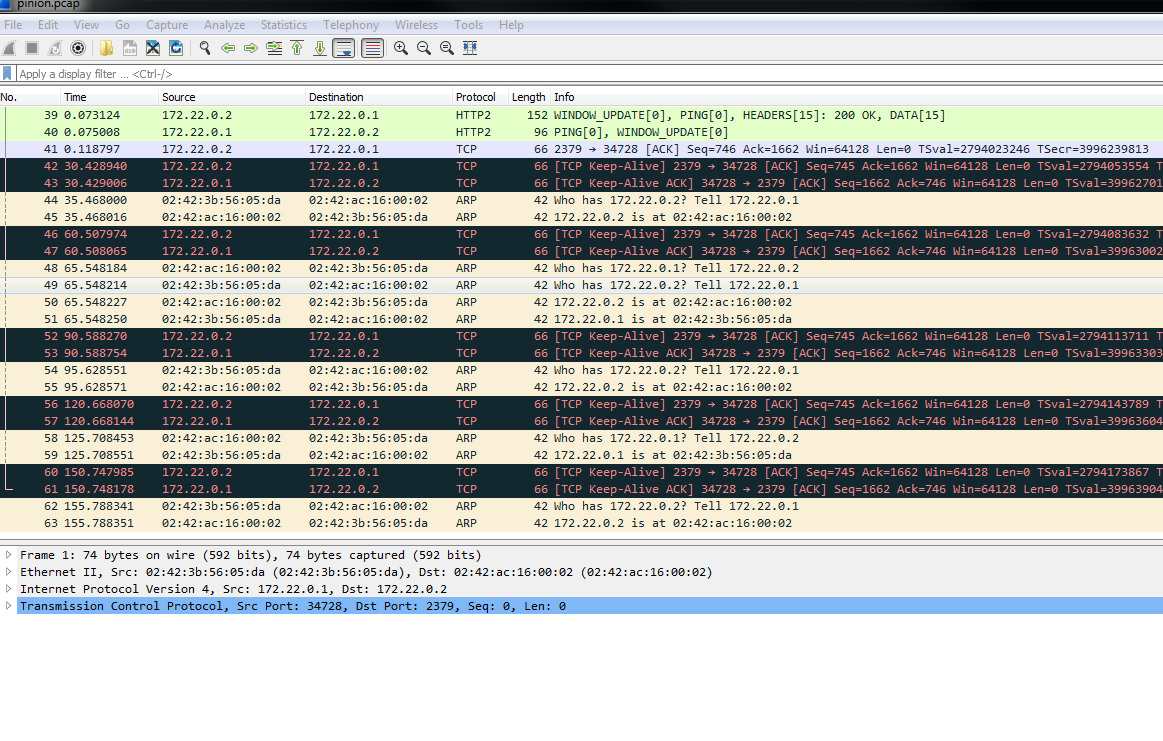Find a packet using the magnifier icon
The width and height of the screenshot is (1163, 741).
[202, 47]
